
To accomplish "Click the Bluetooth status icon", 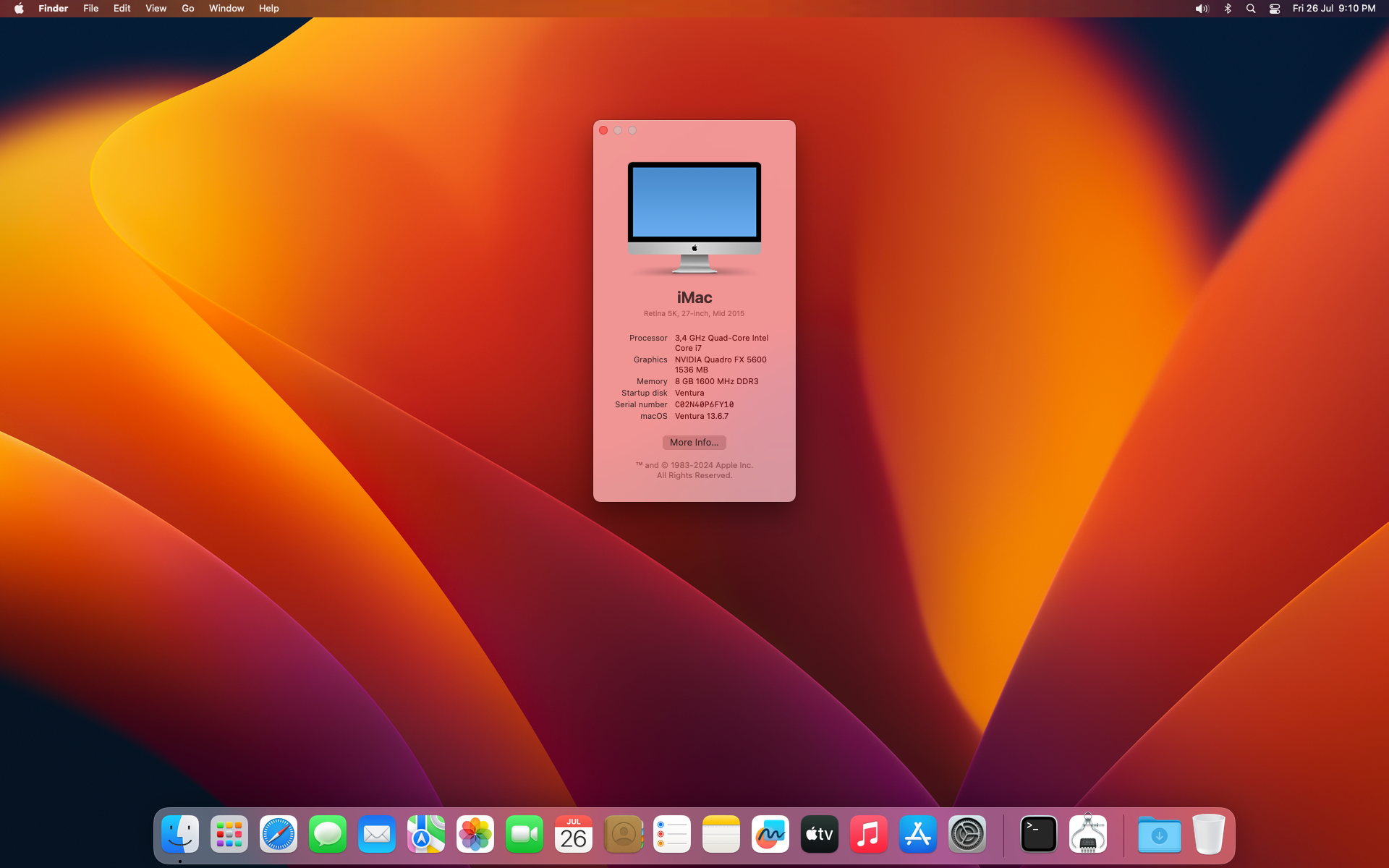I will click(1228, 9).
